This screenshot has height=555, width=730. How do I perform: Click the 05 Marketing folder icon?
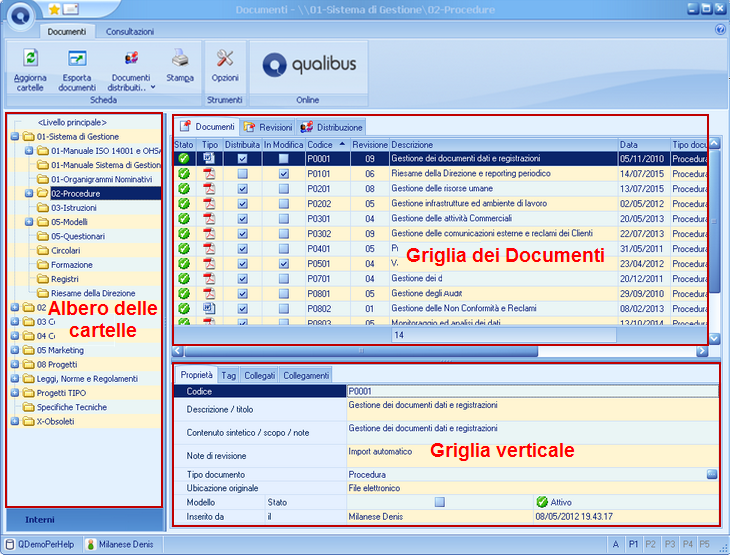tap(28, 350)
